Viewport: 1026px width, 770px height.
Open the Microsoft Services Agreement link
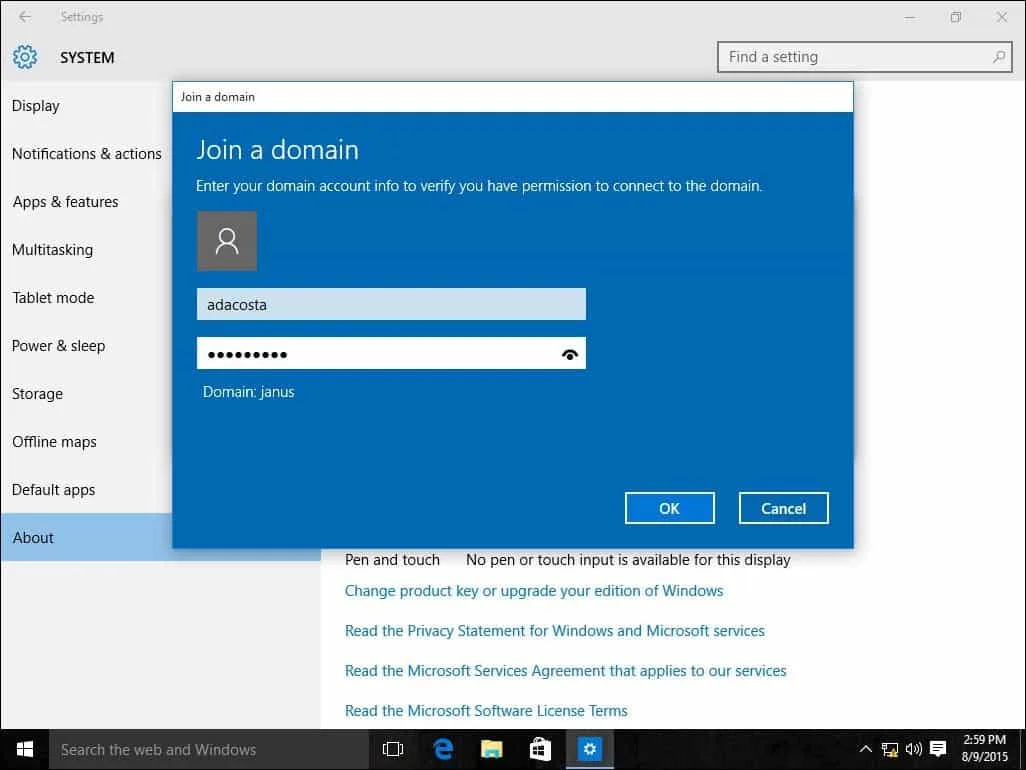tap(565, 671)
